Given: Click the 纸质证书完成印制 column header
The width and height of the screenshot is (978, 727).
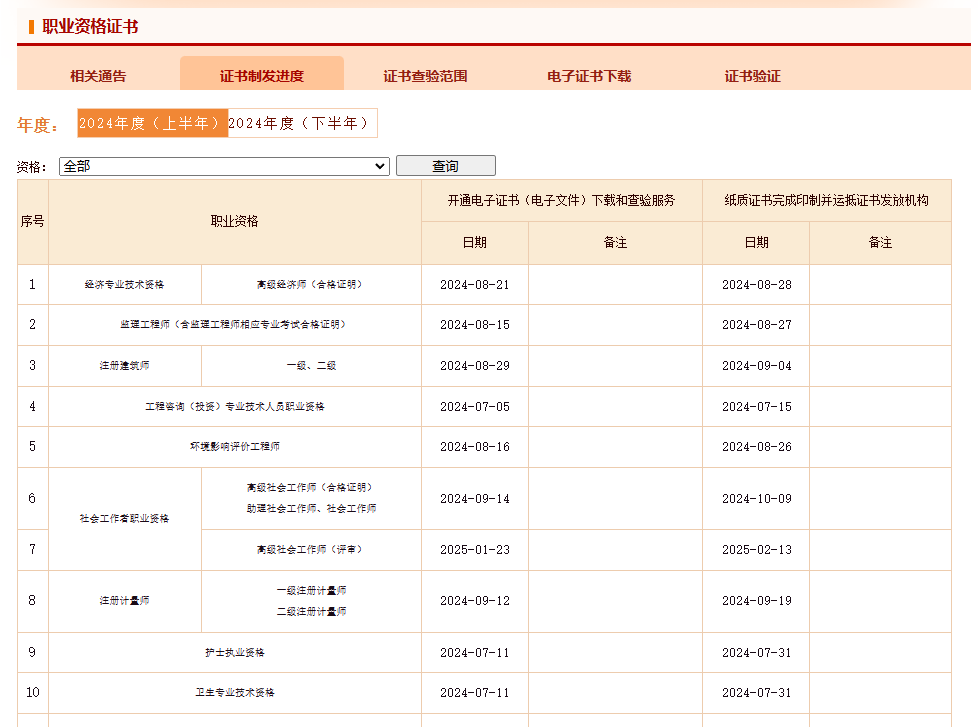Looking at the screenshot, I should pos(826,200).
